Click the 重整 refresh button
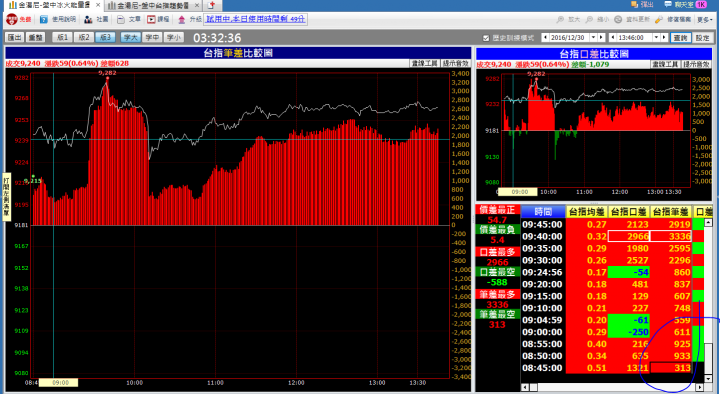Image resolution: width=720 pixels, height=394 pixels. pos(35,38)
